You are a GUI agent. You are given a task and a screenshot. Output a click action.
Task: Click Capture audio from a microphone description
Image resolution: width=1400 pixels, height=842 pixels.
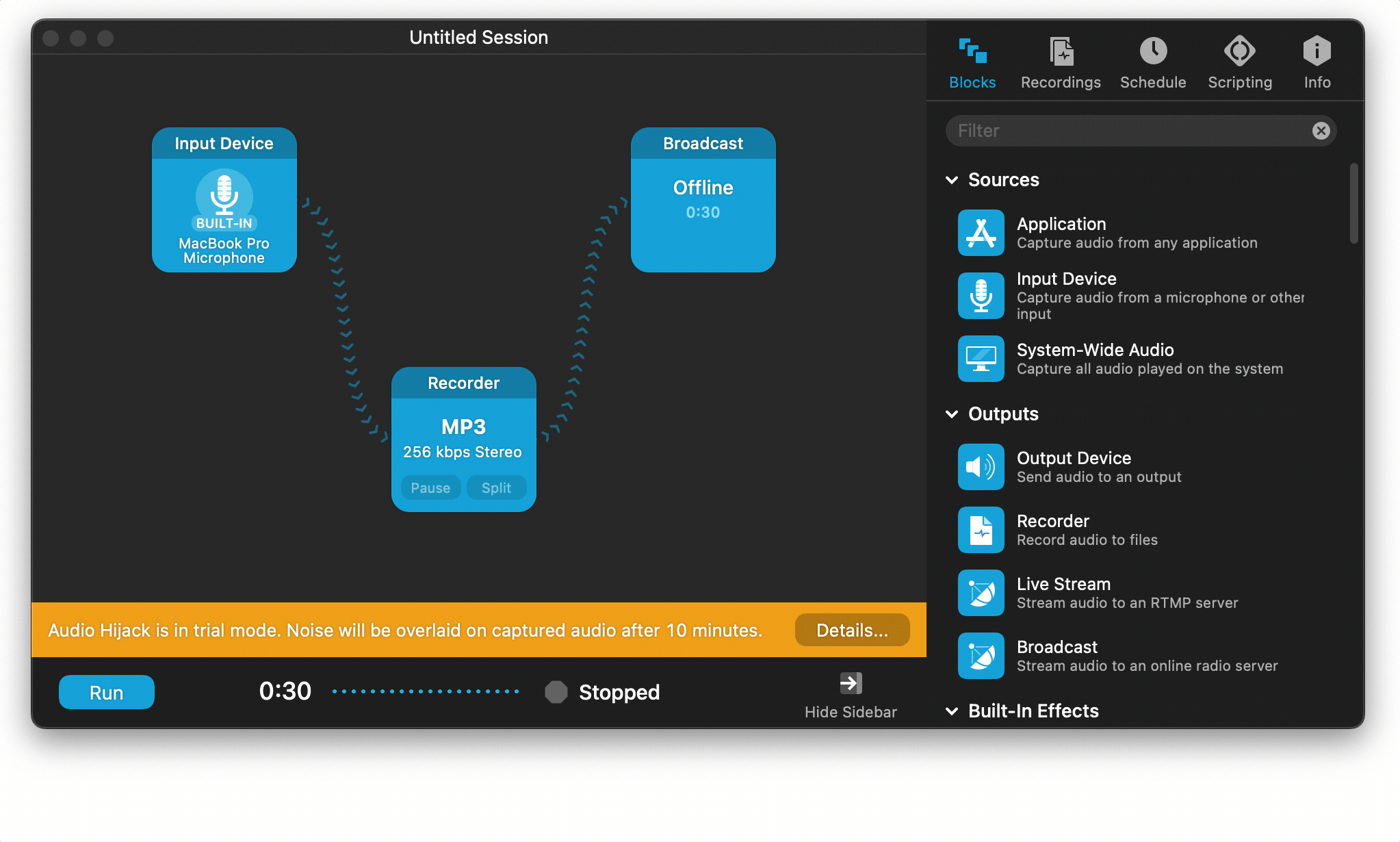click(1160, 305)
